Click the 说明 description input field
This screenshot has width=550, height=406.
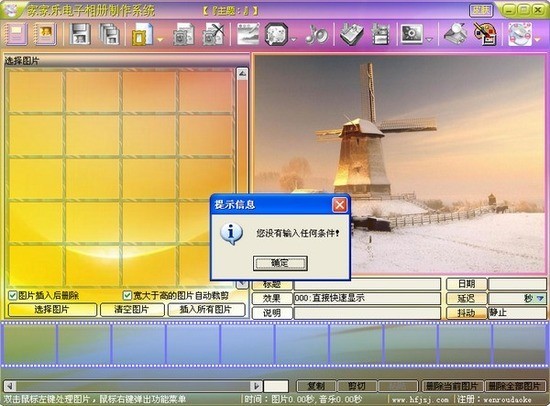pyautogui.click(x=367, y=313)
